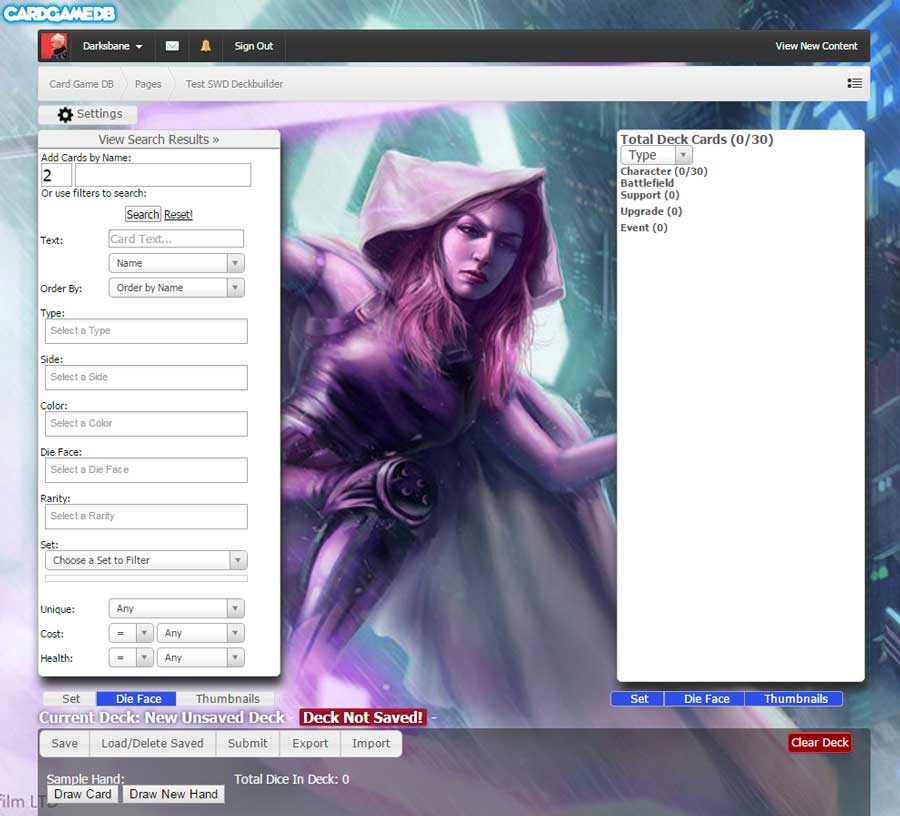Open Test SWD Deckbuilder breadcrumb
900x816 pixels.
[x=234, y=84]
